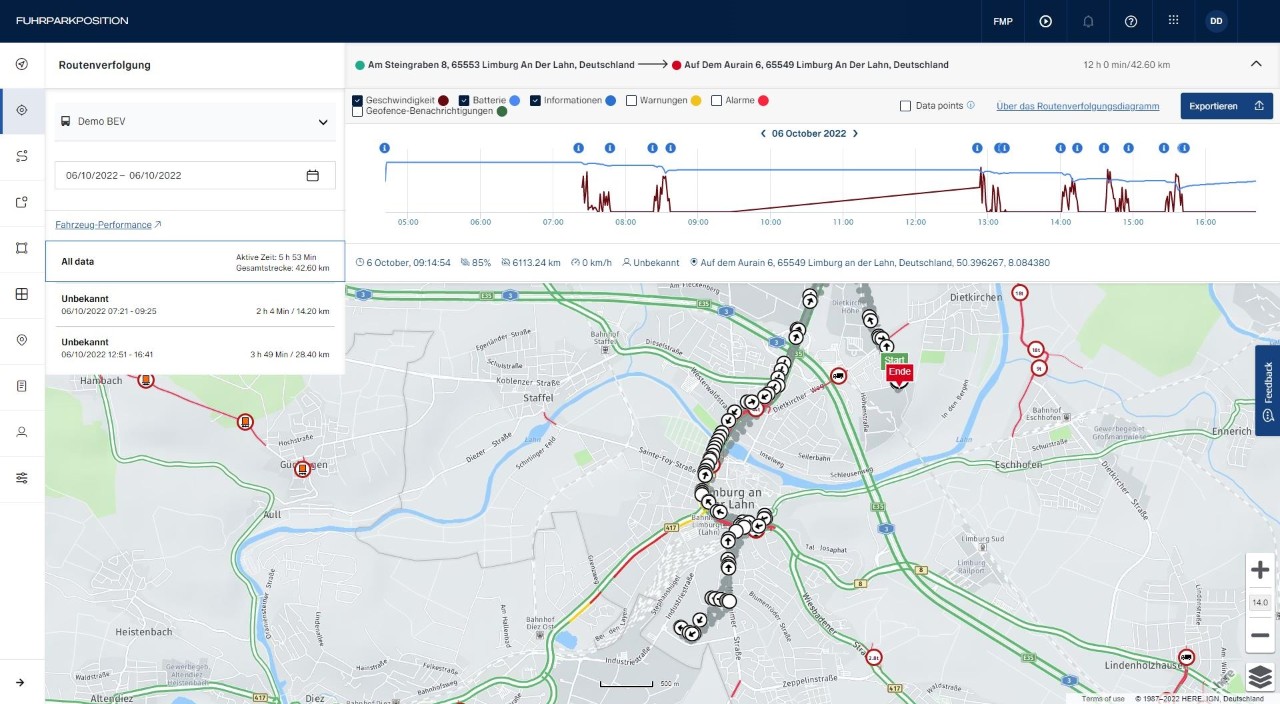The image size is (1280, 704).
Task: Click the Exportieren button
Action: pos(1226,106)
